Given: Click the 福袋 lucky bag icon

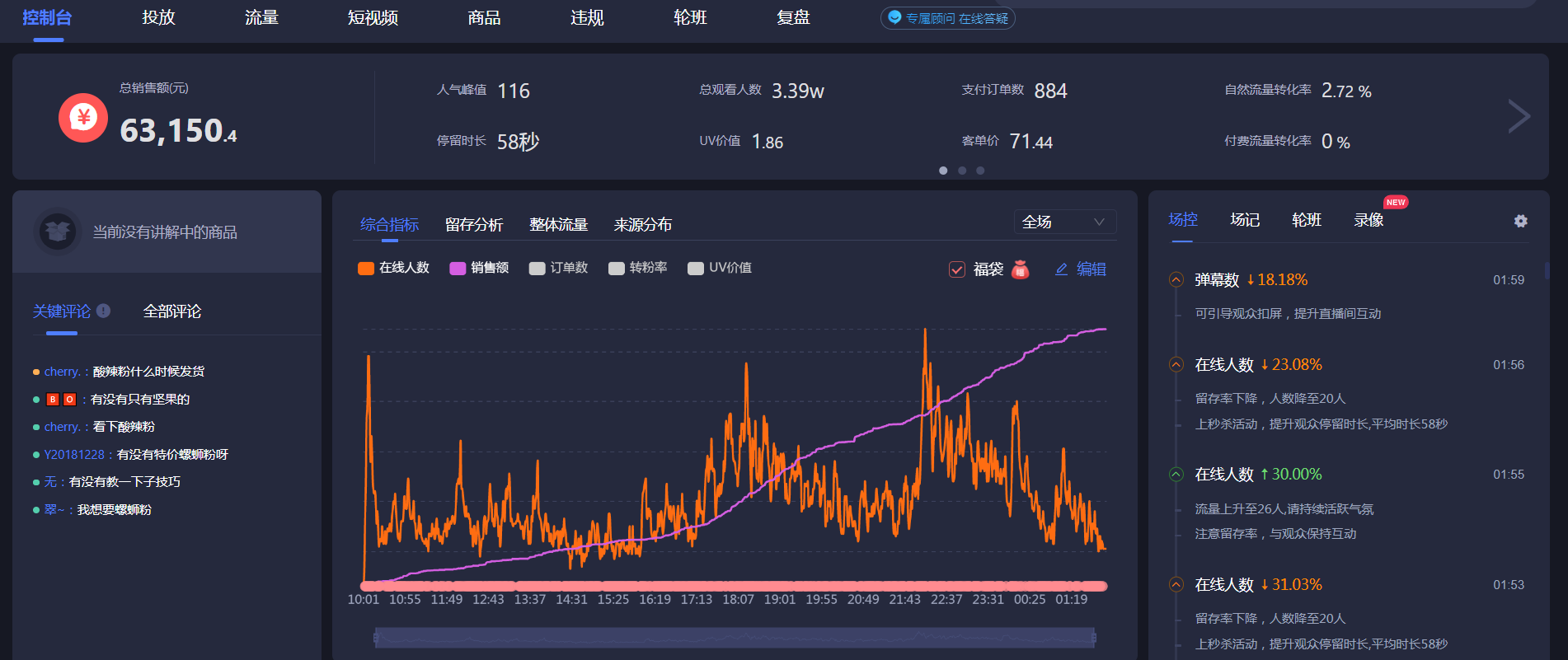Looking at the screenshot, I should (1021, 269).
